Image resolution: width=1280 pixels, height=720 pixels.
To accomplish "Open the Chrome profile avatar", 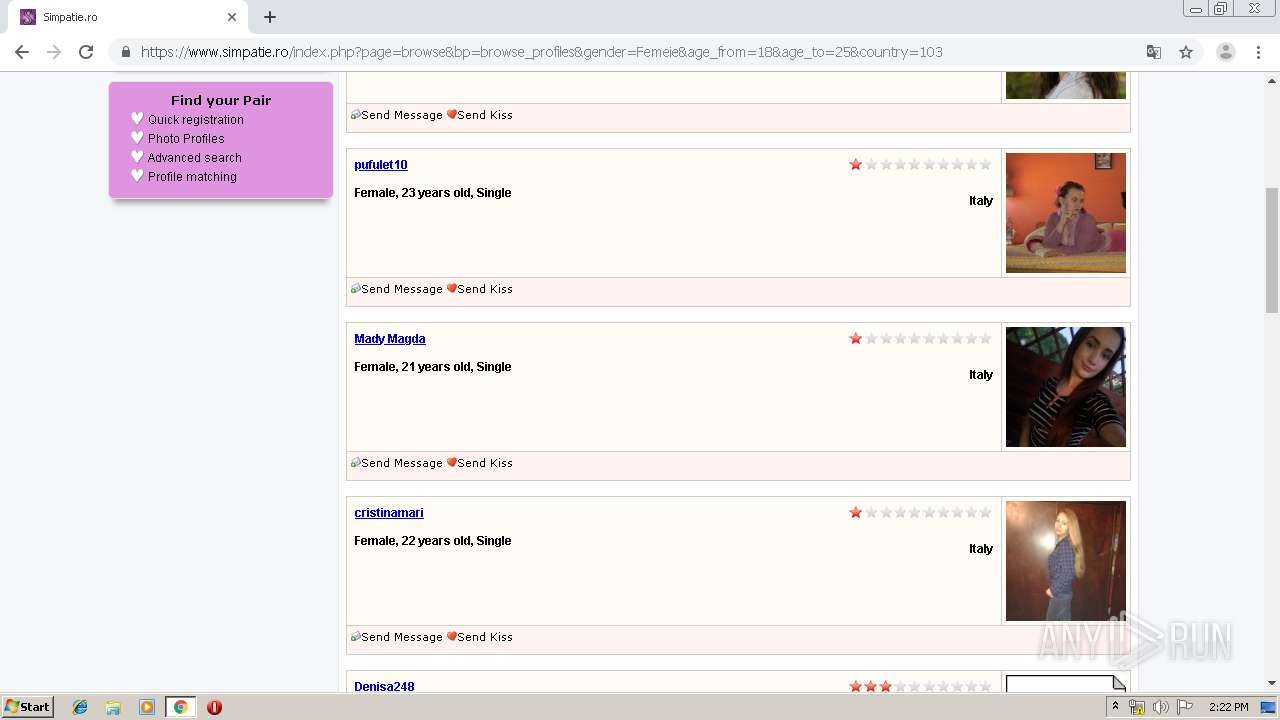I will pyautogui.click(x=1225, y=52).
